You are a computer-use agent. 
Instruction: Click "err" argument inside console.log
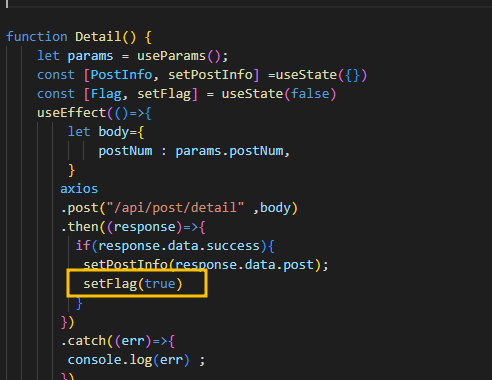[171, 360]
